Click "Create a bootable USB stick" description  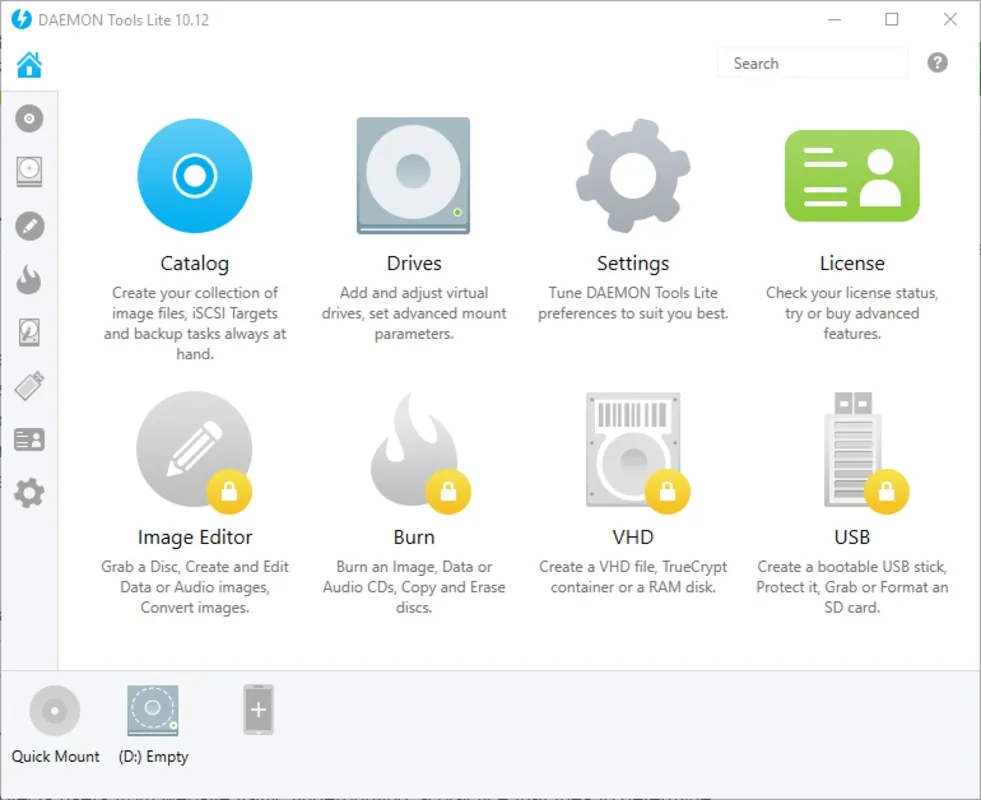click(852, 587)
